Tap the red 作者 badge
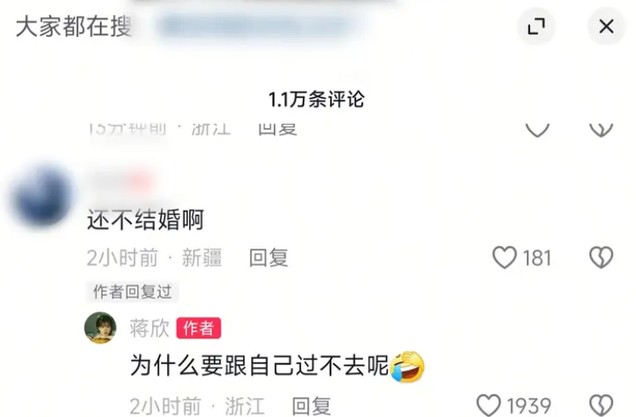Viewport: 636px width, 417px height. (x=198, y=328)
